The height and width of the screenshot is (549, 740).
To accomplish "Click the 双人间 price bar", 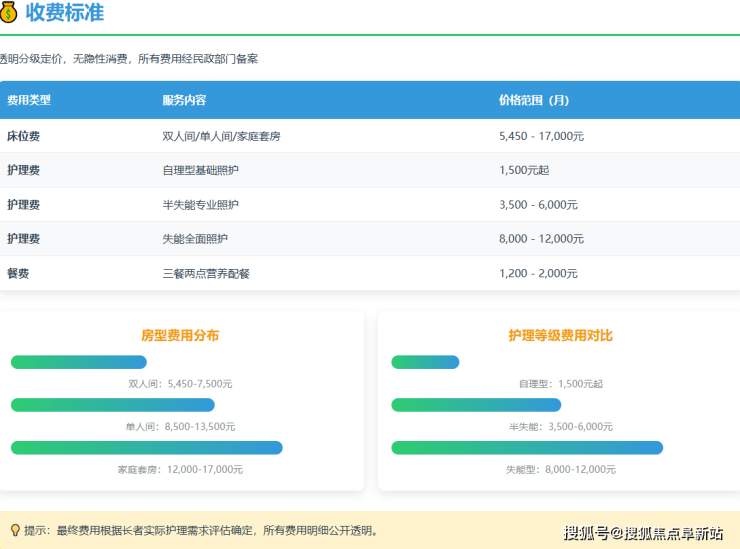I will click(x=79, y=362).
